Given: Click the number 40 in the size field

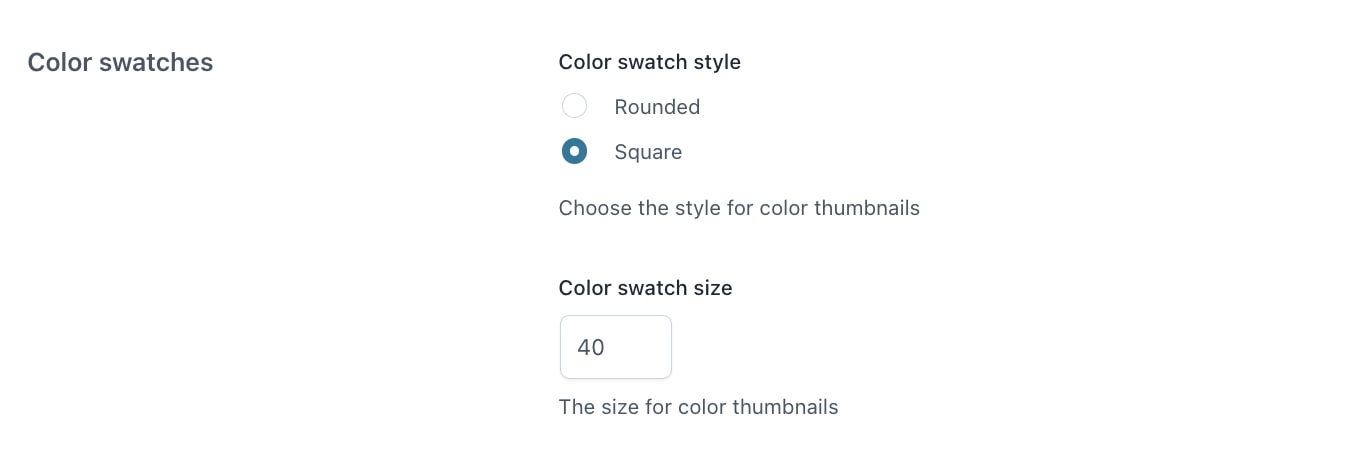Looking at the screenshot, I should coord(591,347).
